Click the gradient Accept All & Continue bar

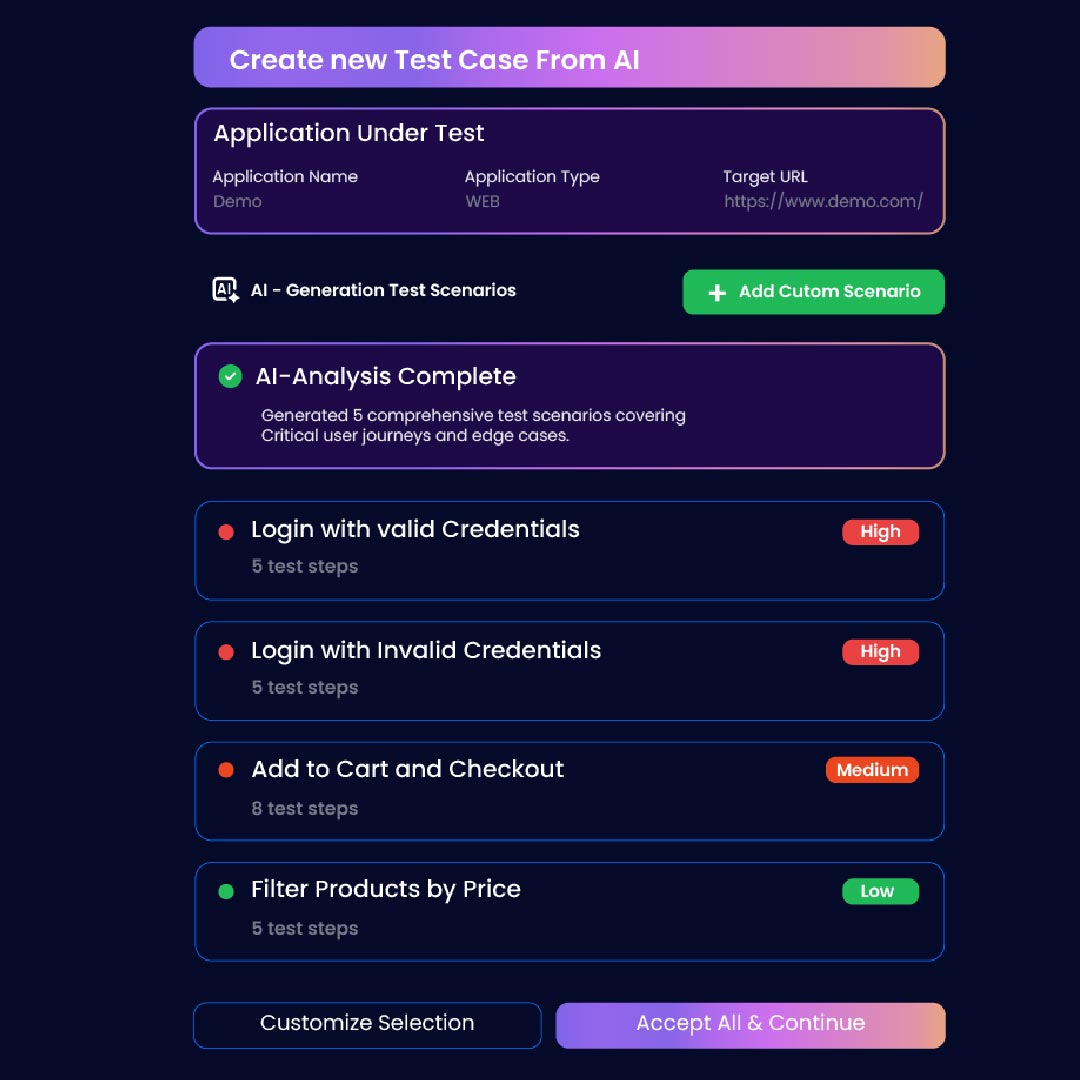(x=751, y=1025)
